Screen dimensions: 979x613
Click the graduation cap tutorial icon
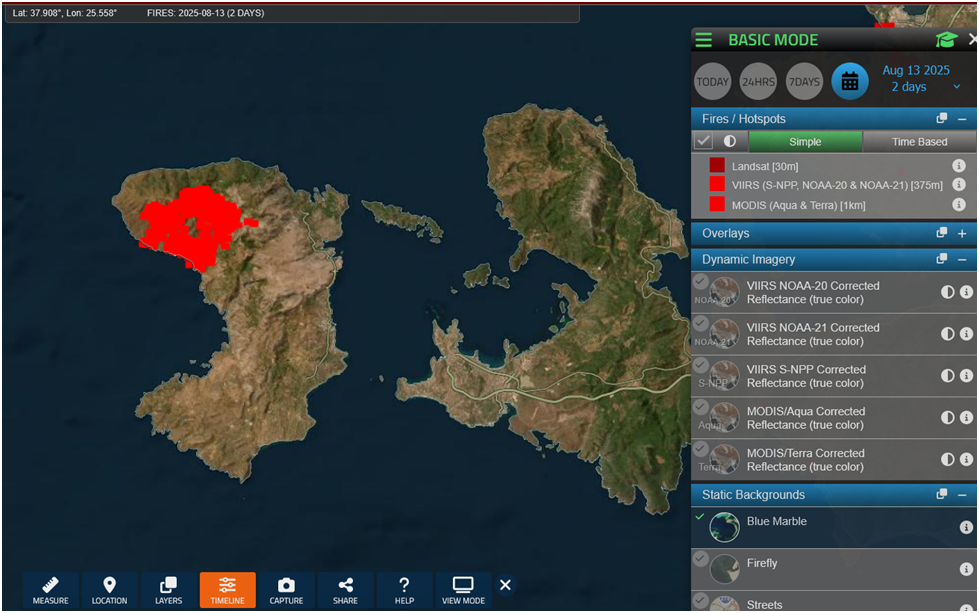946,40
